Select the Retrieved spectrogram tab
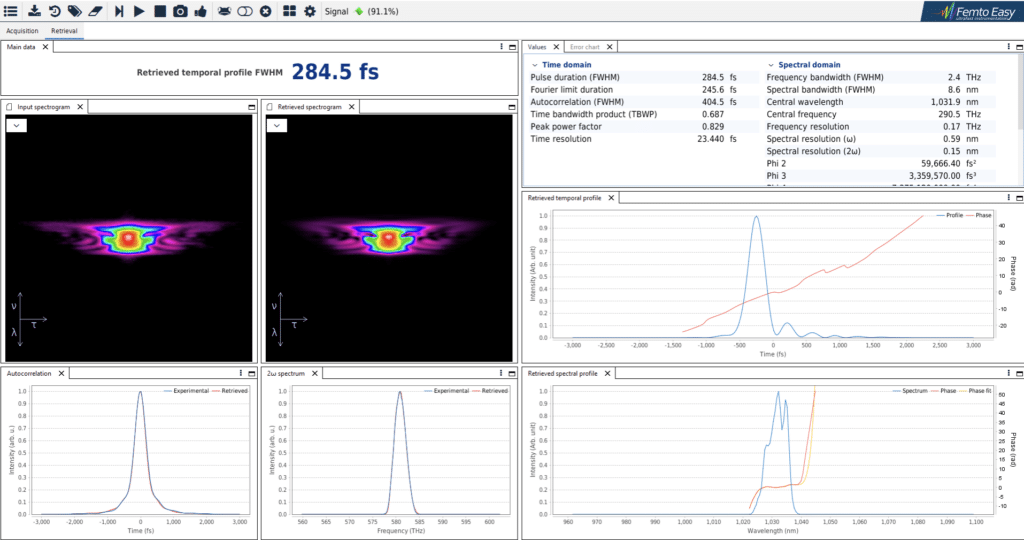Image resolution: width=1024 pixels, height=540 pixels. (x=309, y=106)
